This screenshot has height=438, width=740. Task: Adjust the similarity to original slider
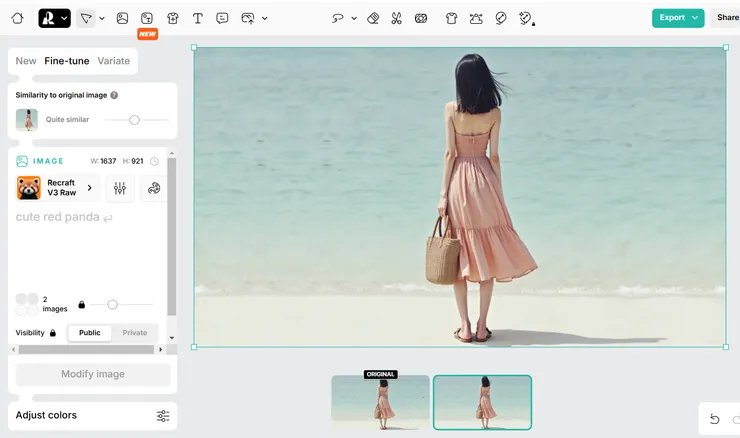pyautogui.click(x=134, y=120)
